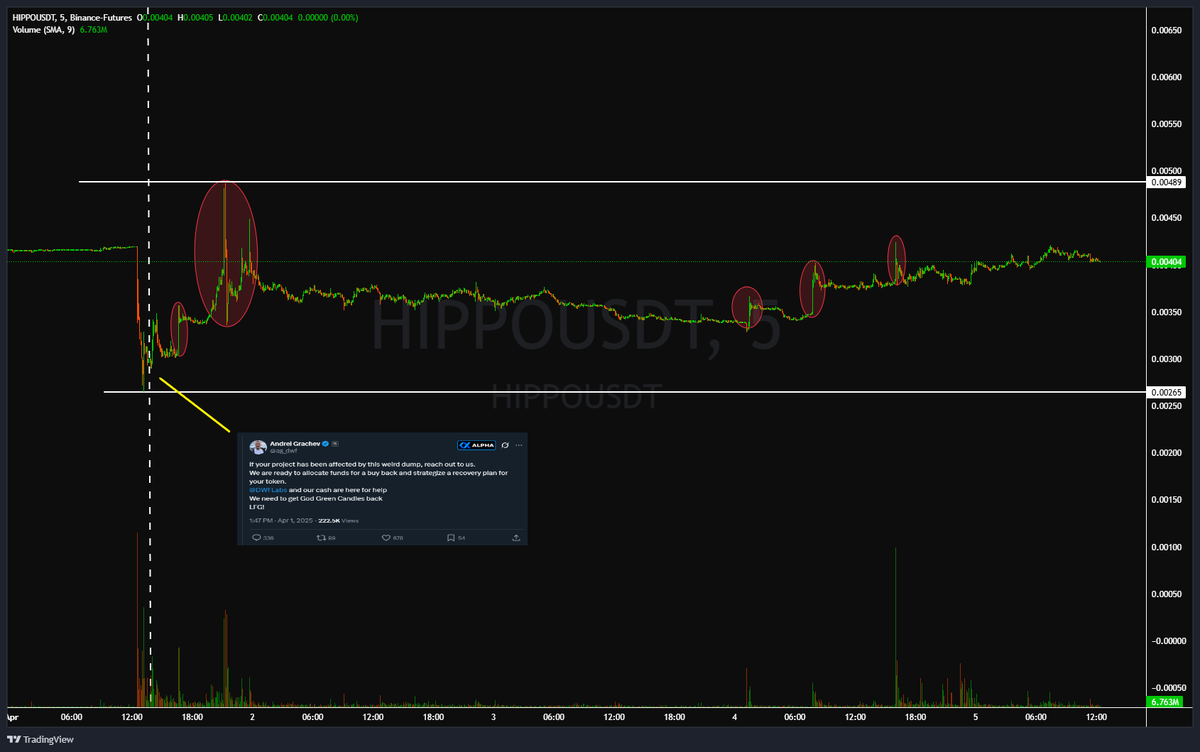Click the 0.00489 price level label
The width and height of the screenshot is (1200, 752).
pyautogui.click(x=1168, y=182)
